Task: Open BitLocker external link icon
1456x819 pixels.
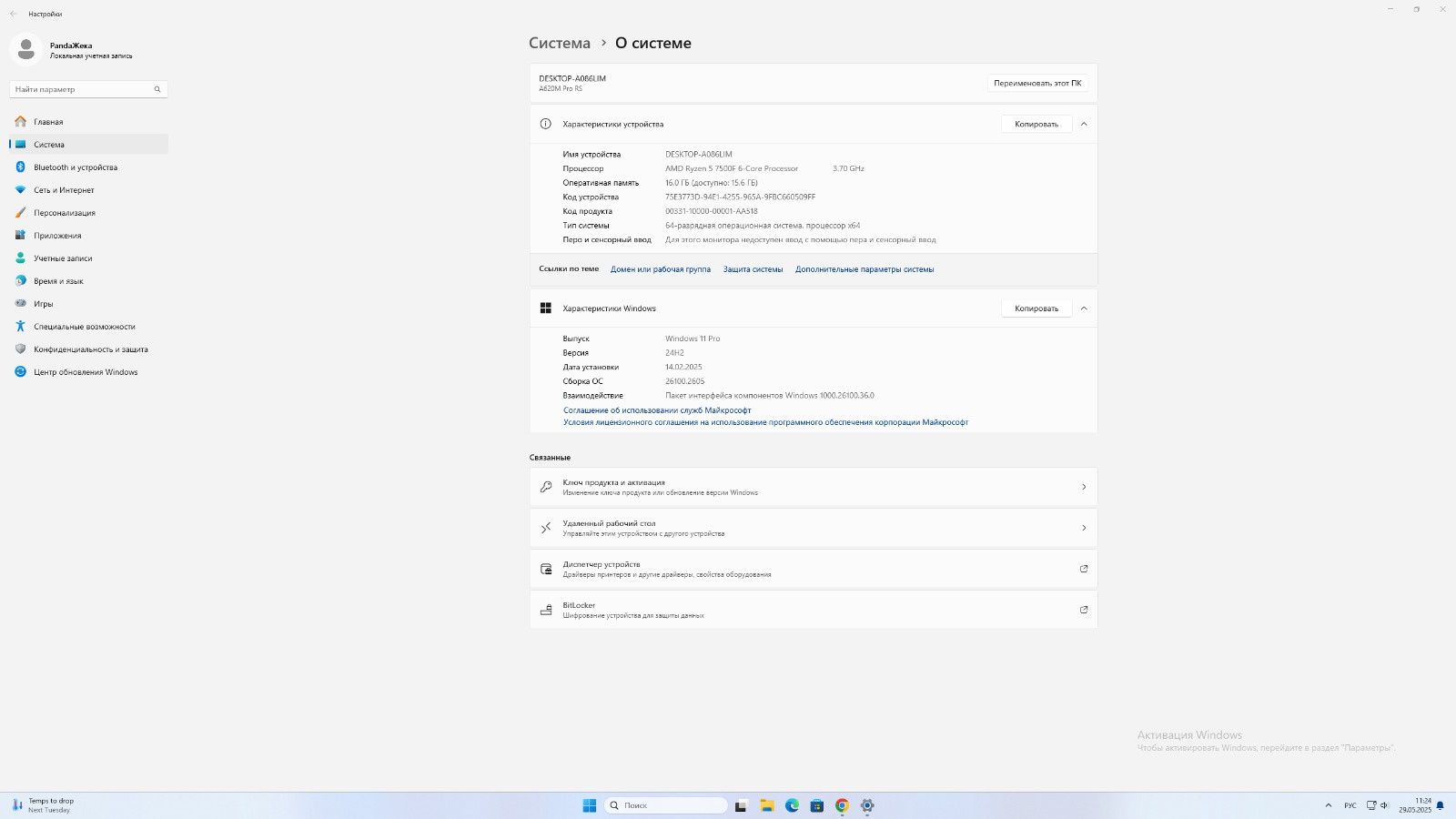Action: 1084,610
